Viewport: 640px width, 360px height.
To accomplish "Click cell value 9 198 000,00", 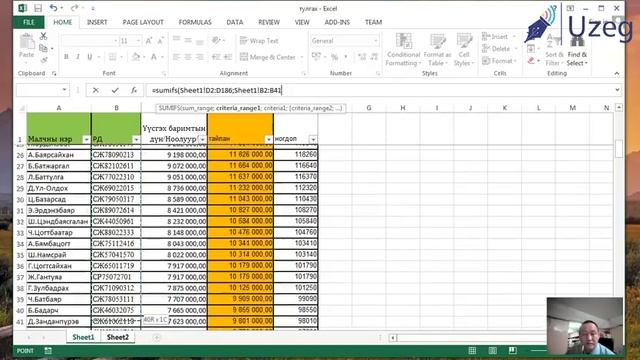I will 174,155.
